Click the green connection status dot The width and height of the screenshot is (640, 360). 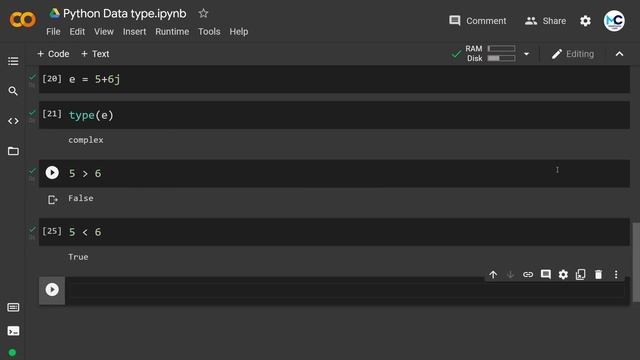[x=12, y=352]
